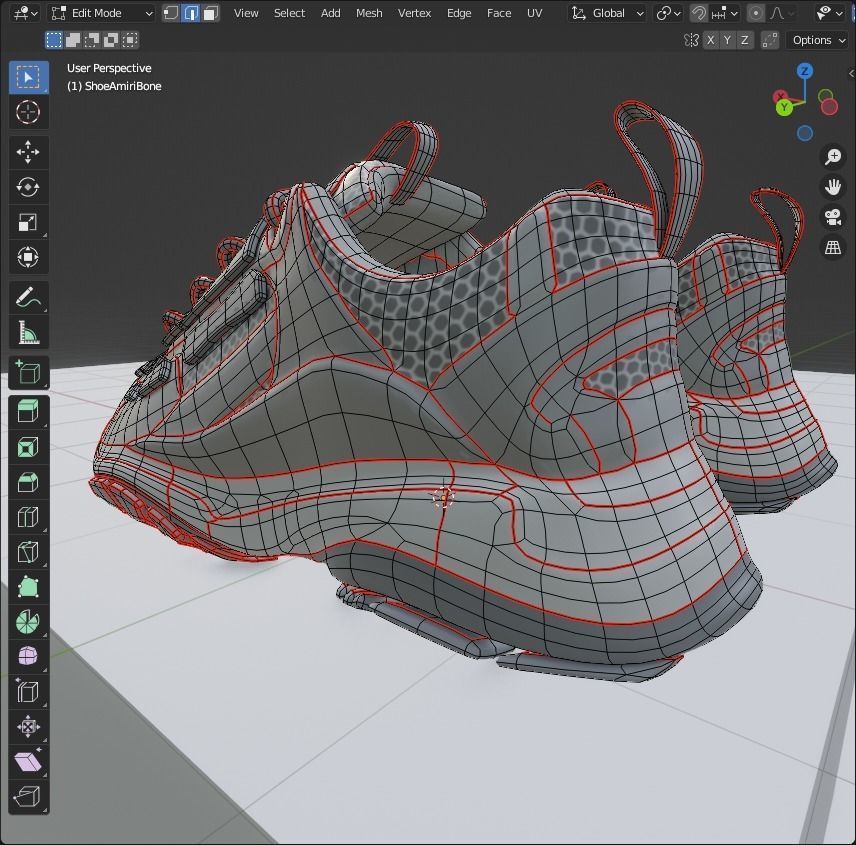Image resolution: width=856 pixels, height=845 pixels.
Task: Click the 3D Cursor tool
Action: (x=28, y=112)
